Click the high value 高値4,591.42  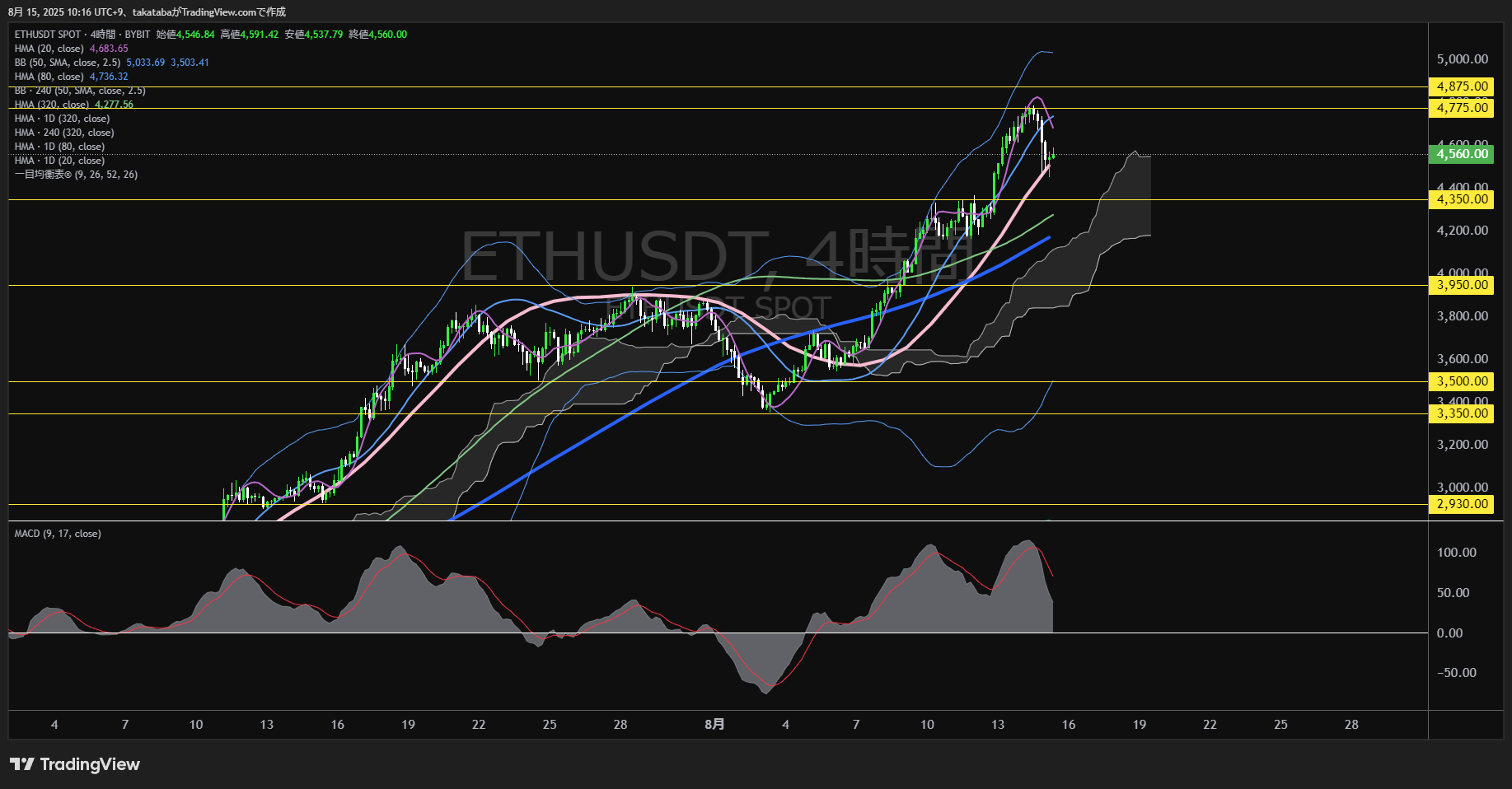250,35
